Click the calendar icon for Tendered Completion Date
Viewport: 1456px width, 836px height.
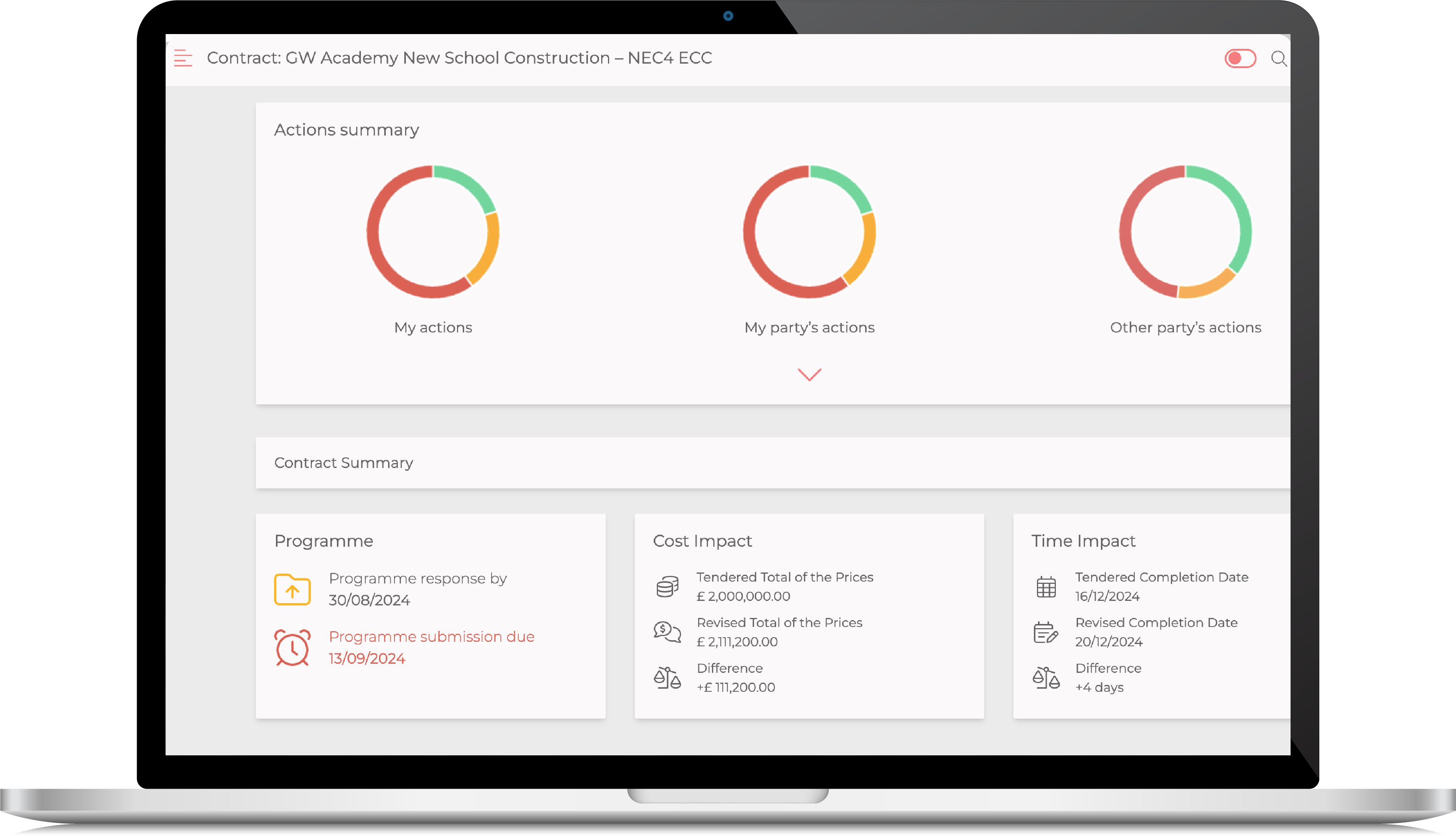coord(1046,587)
